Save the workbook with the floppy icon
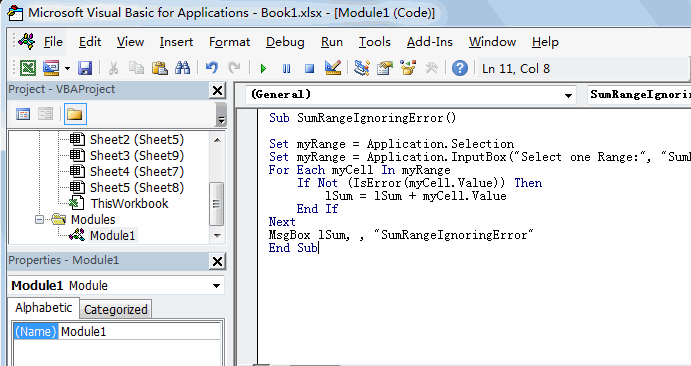Viewport: 691px width, 366px height. point(85,68)
